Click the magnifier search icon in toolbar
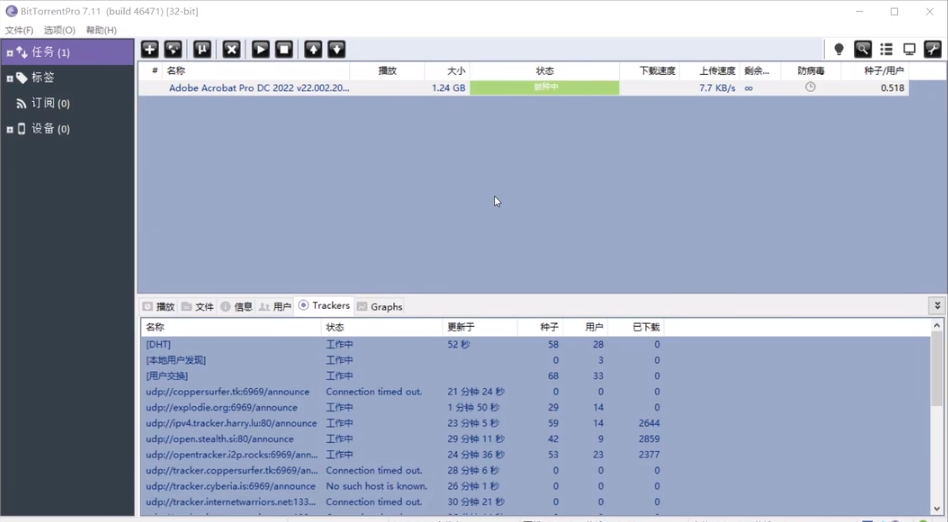The height and width of the screenshot is (522, 948). click(863, 49)
